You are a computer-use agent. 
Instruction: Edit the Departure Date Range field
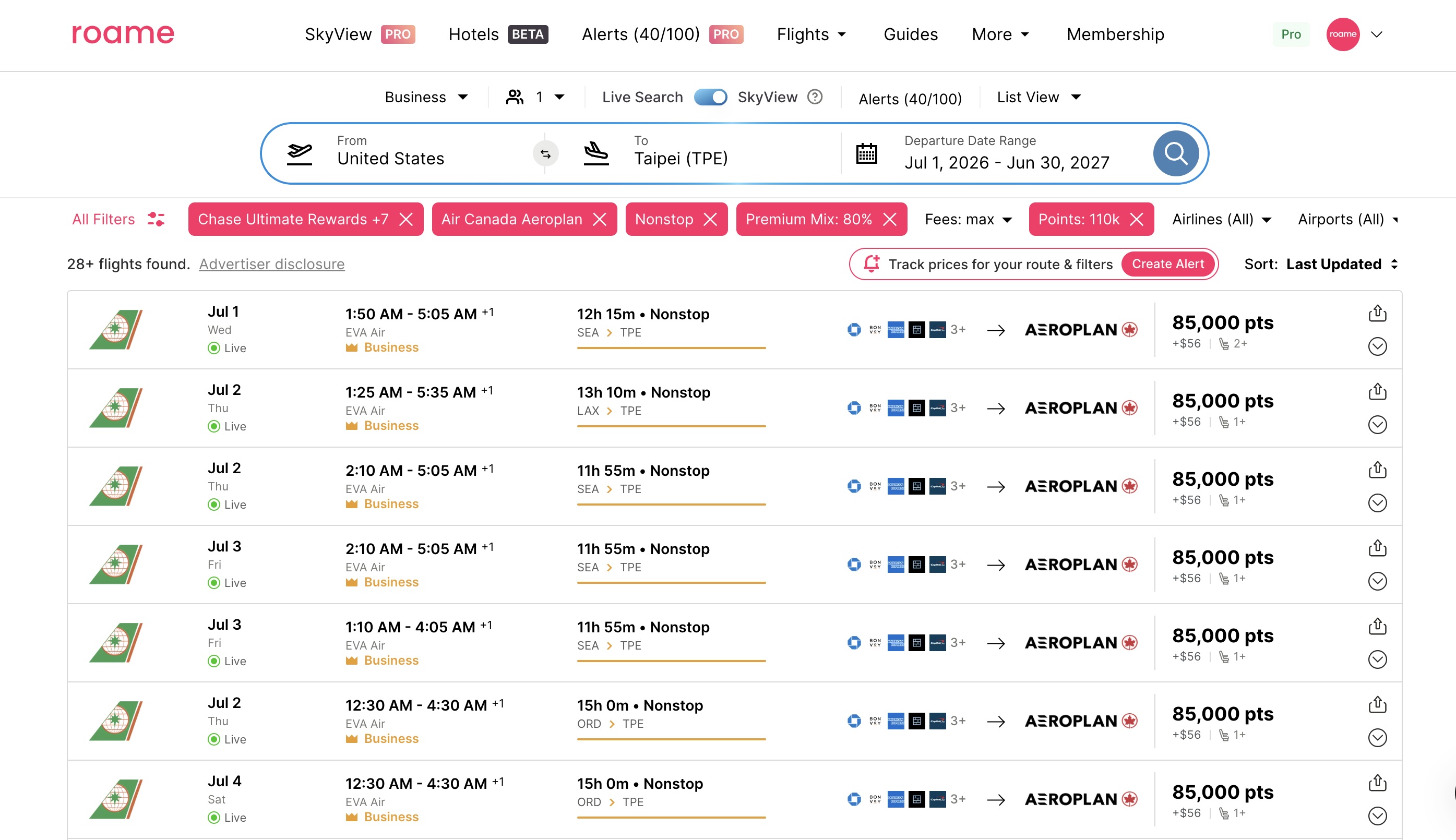click(x=1007, y=153)
